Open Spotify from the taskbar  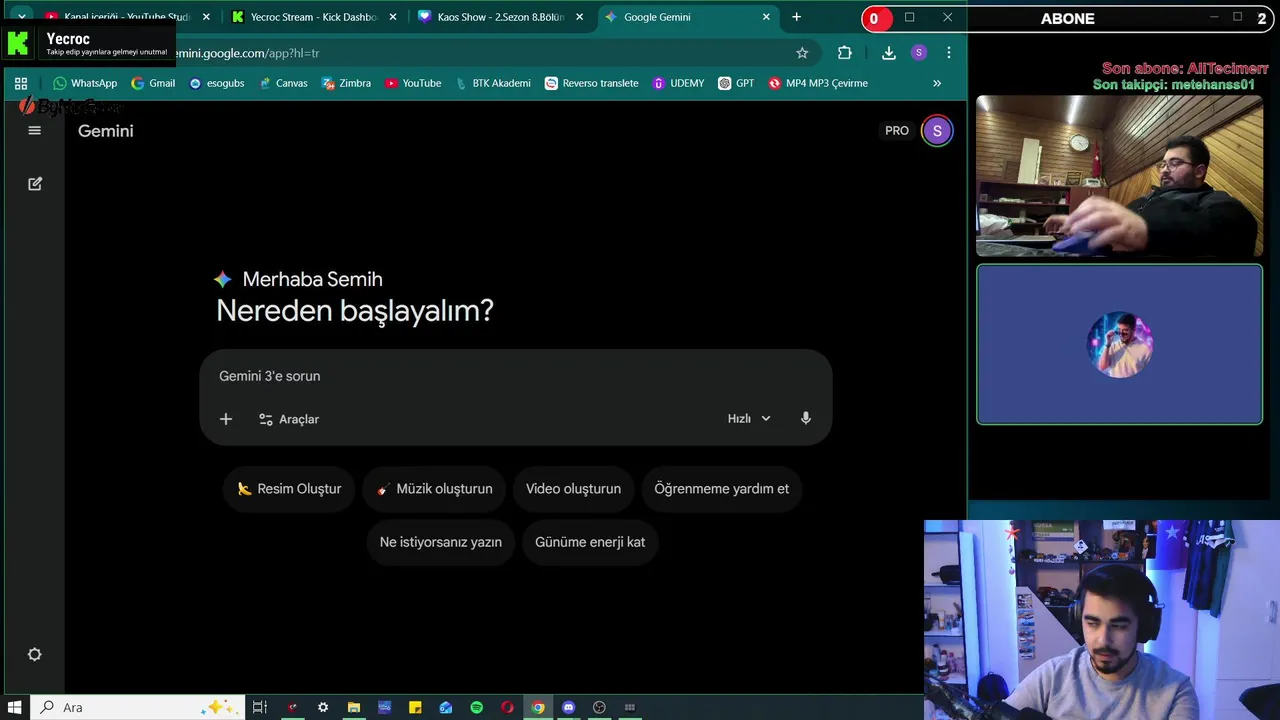coord(477,707)
